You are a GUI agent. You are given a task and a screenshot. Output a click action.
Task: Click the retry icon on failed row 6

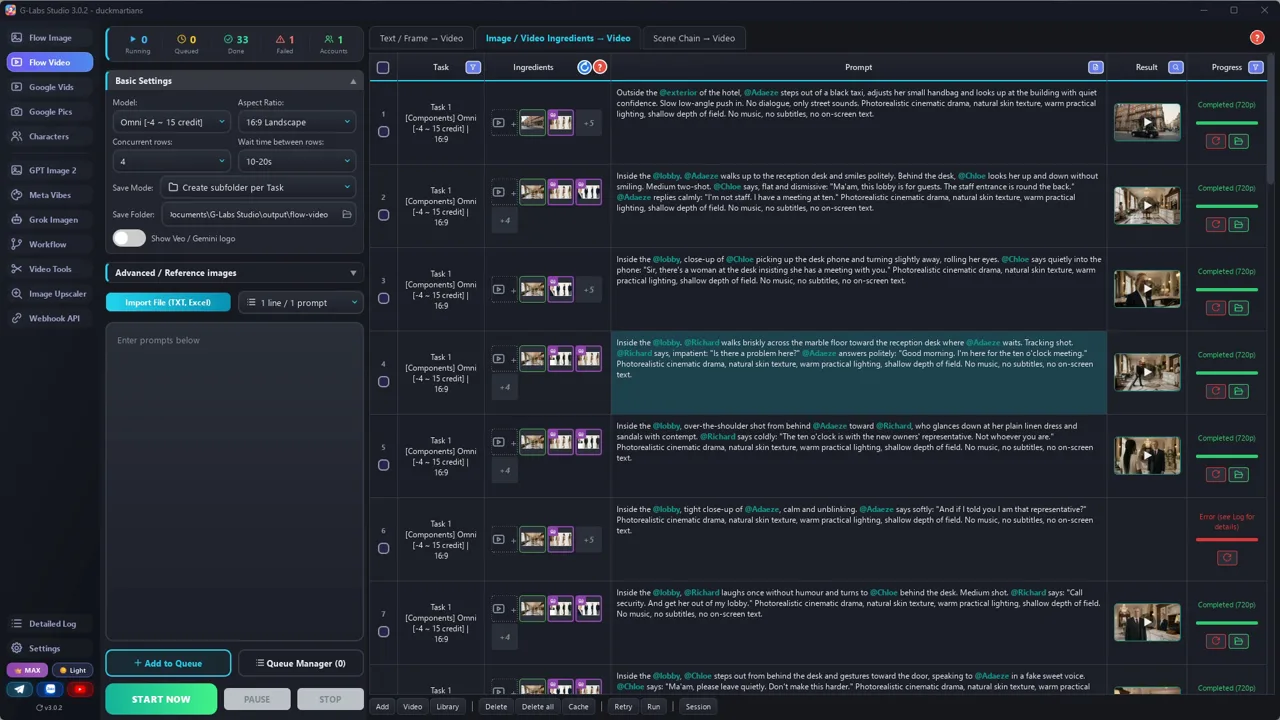pyautogui.click(x=1227, y=558)
